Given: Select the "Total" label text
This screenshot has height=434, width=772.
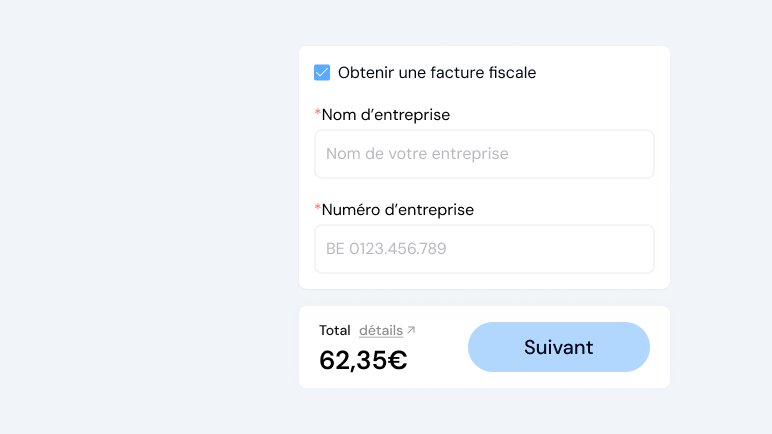Looking at the screenshot, I should [335, 330].
